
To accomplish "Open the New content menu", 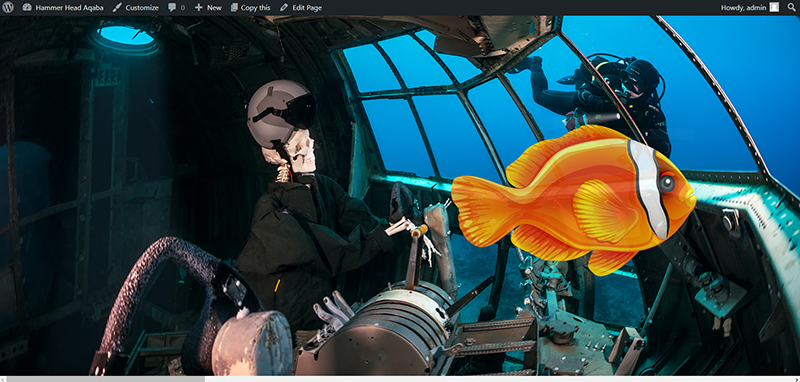I will pyautogui.click(x=208, y=8).
